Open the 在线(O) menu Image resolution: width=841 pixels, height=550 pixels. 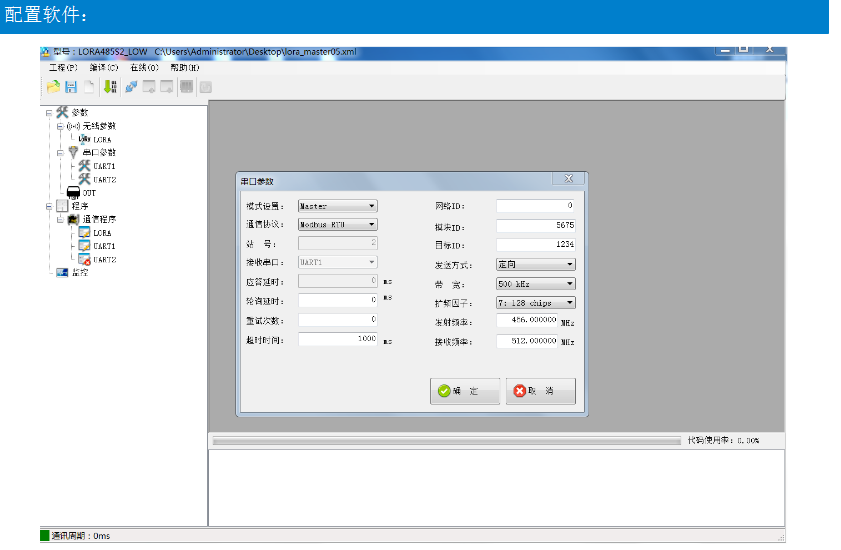pyautogui.click(x=144, y=68)
